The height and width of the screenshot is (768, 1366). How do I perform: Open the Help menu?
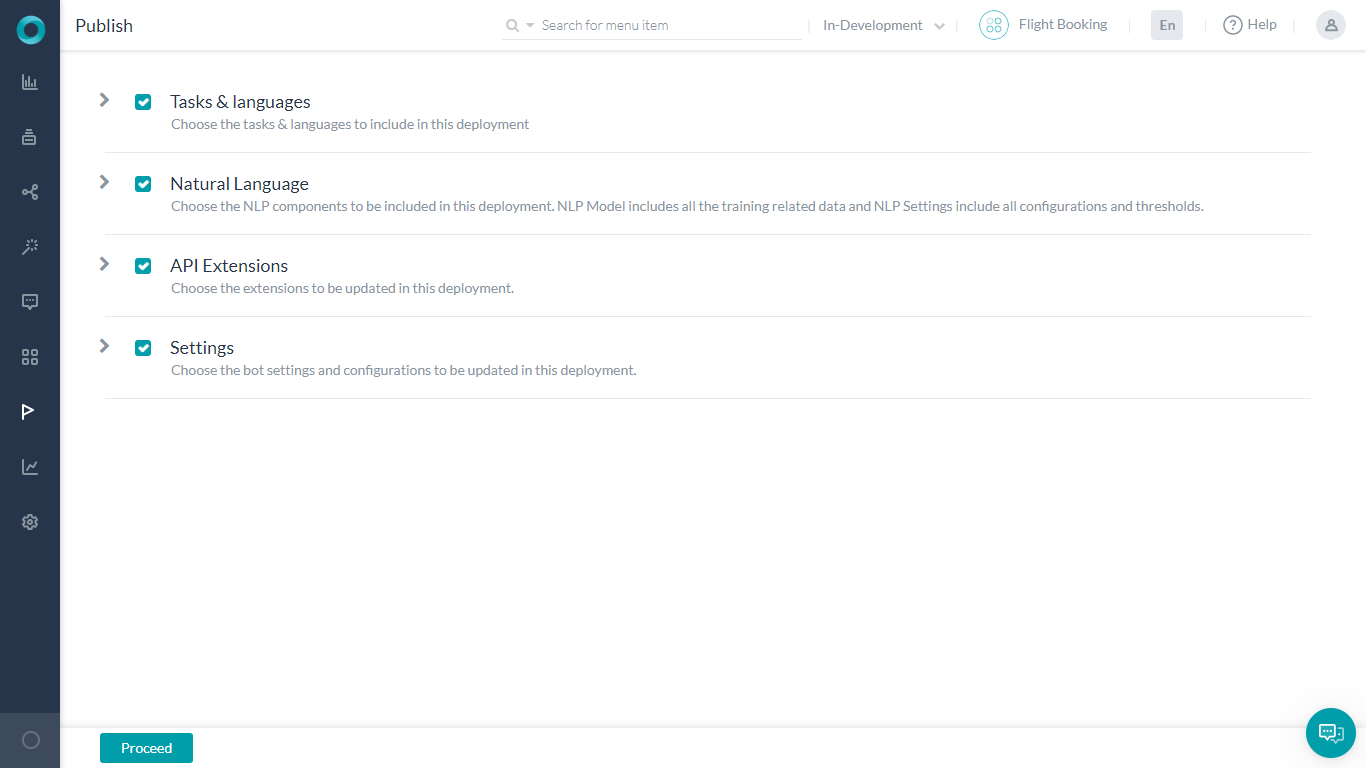1249,24
